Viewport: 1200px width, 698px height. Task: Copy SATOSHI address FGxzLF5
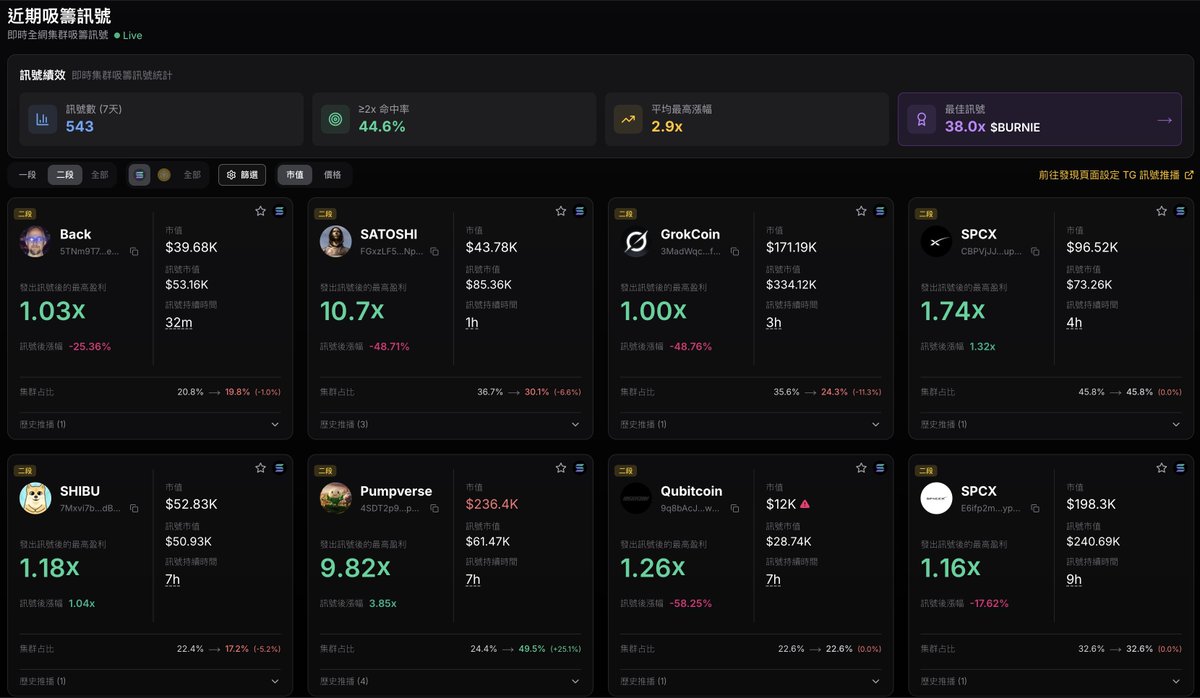point(434,252)
